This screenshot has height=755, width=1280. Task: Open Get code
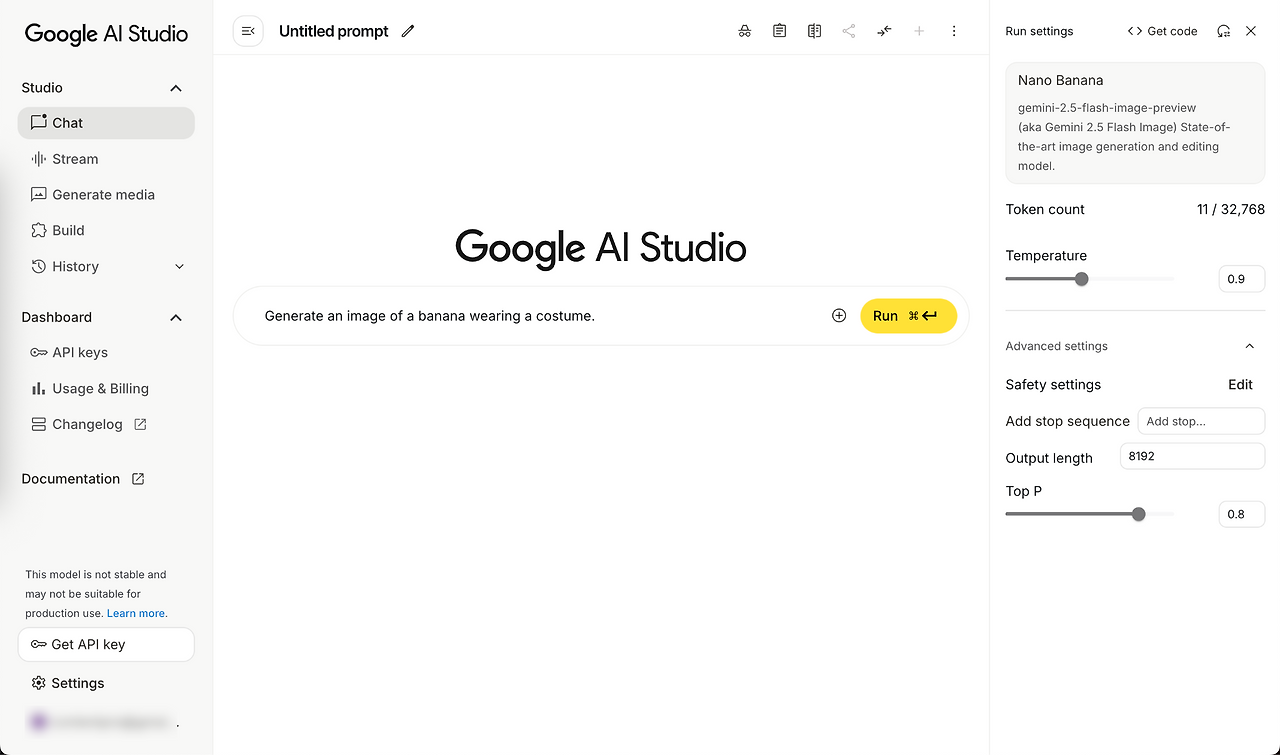(1162, 31)
